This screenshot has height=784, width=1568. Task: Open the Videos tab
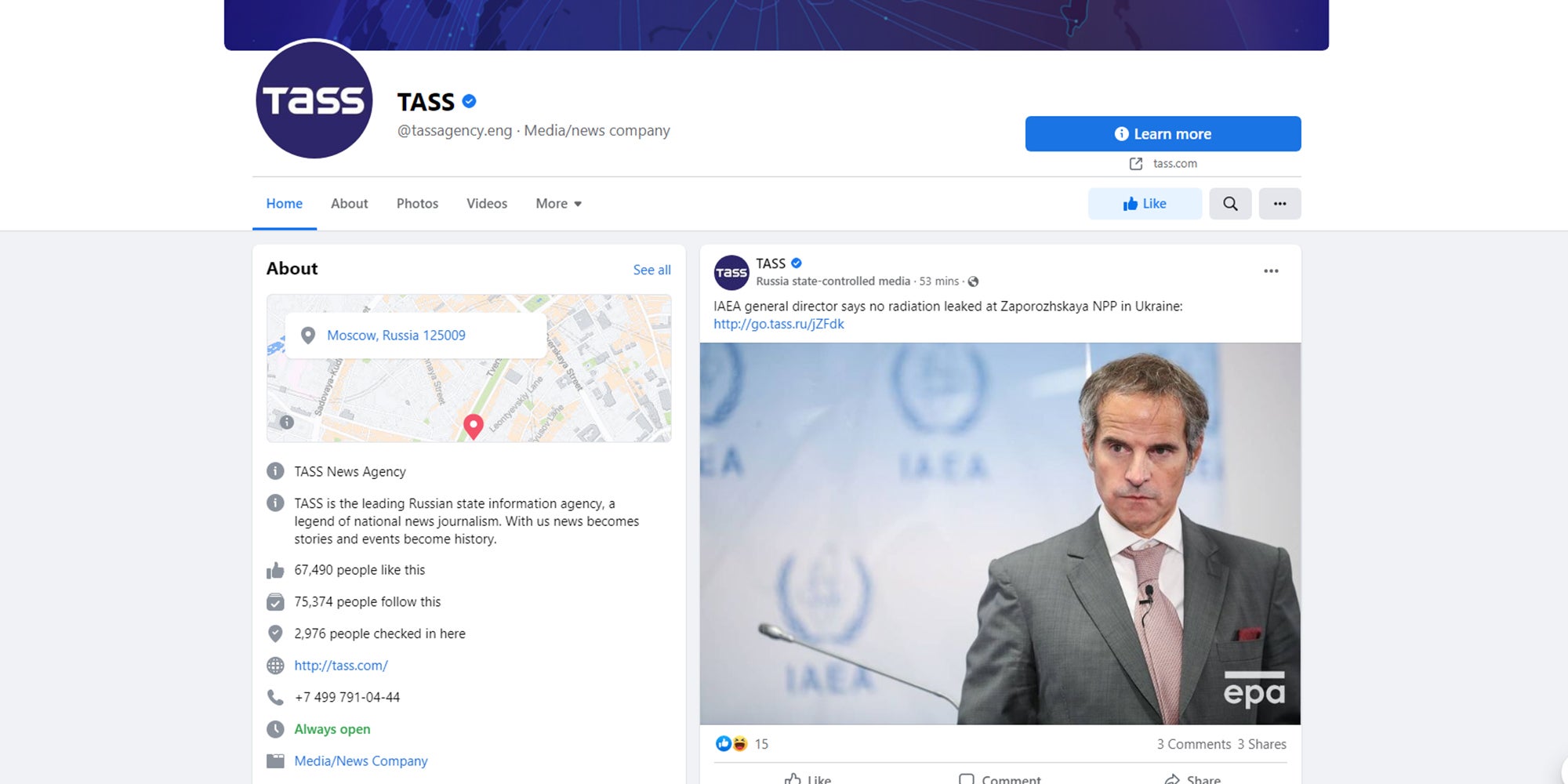[x=486, y=203]
